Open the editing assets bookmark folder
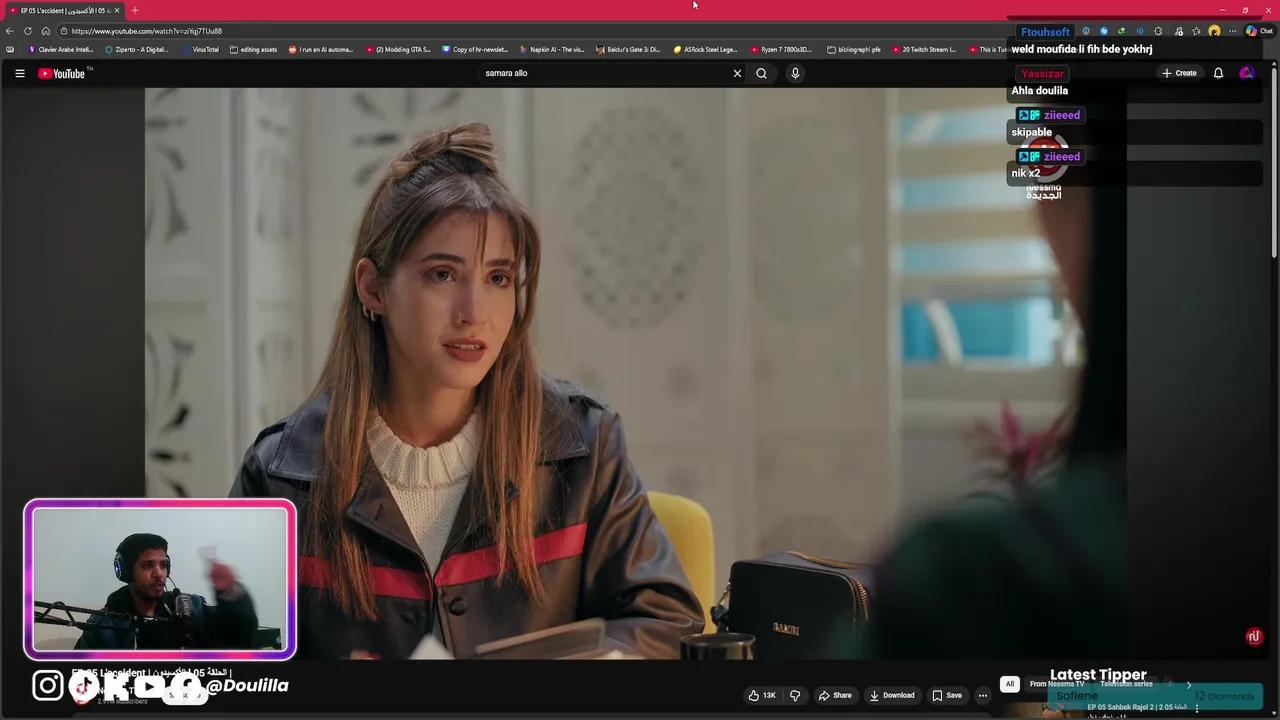 (253, 49)
